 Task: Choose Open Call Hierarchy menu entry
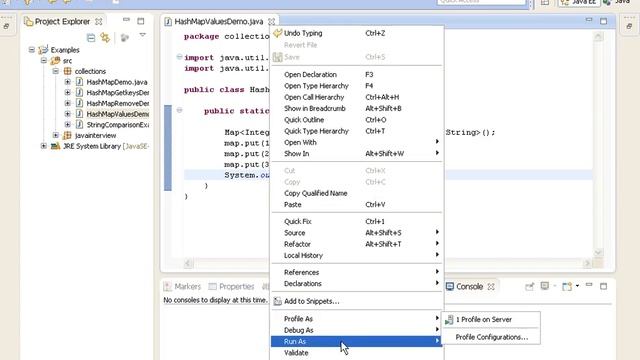pyautogui.click(x=357, y=97)
